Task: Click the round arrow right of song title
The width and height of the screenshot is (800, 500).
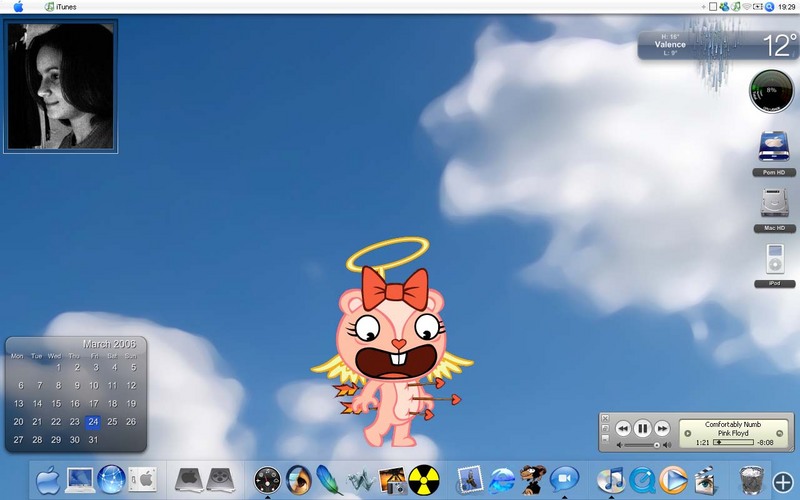Action: [x=779, y=434]
